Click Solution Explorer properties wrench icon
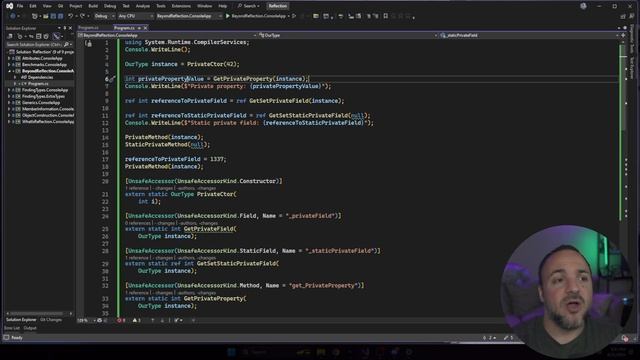Image resolution: width=640 pixels, height=360 pixels. coord(56,36)
